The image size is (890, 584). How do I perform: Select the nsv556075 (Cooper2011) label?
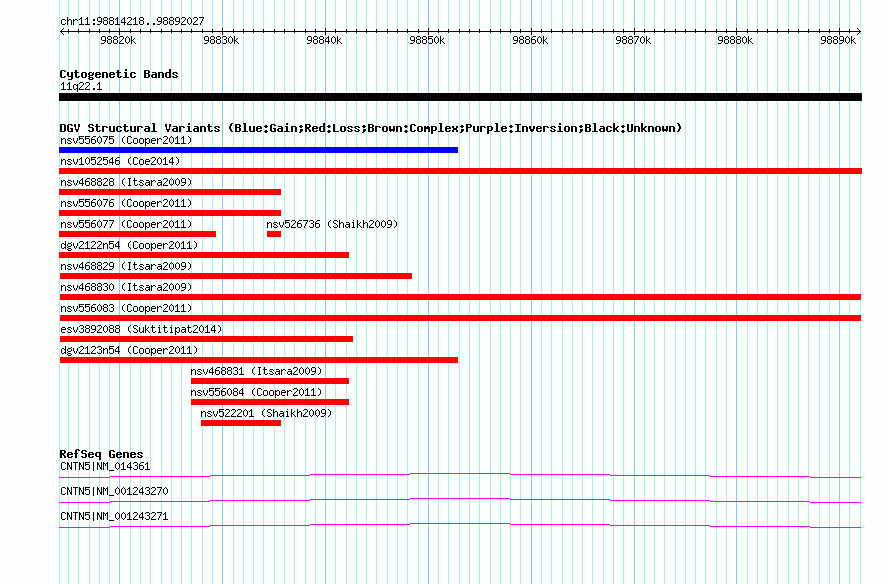[x=126, y=140]
